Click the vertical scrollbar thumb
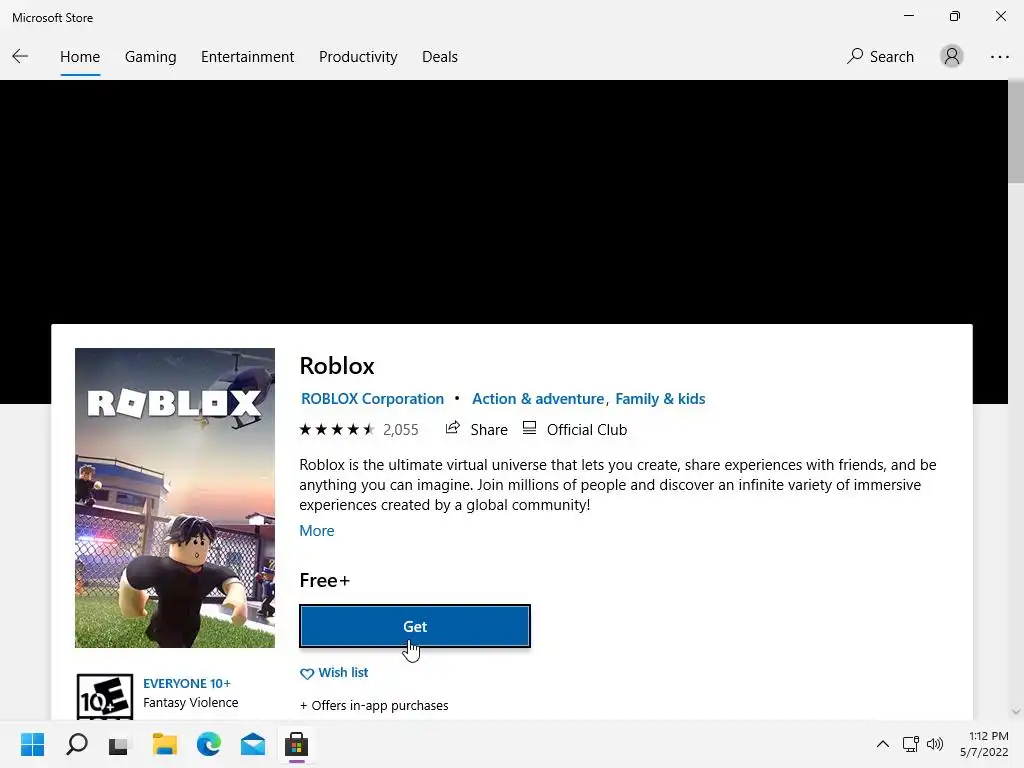The height and width of the screenshot is (768, 1024). (1016, 132)
